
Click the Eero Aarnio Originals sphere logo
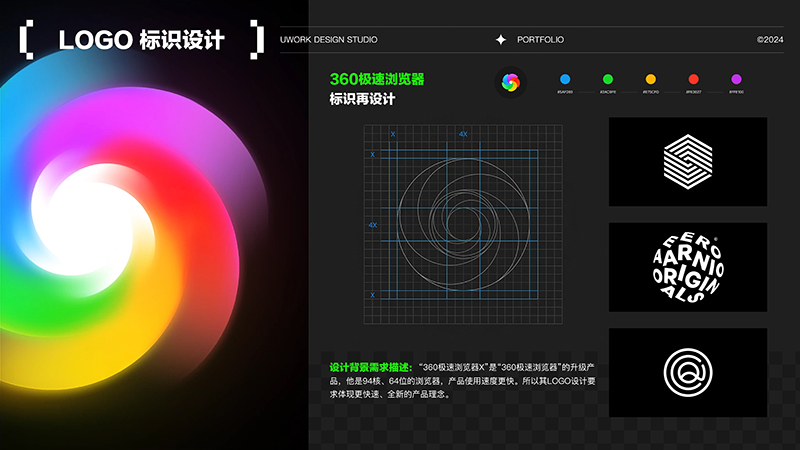point(687,266)
